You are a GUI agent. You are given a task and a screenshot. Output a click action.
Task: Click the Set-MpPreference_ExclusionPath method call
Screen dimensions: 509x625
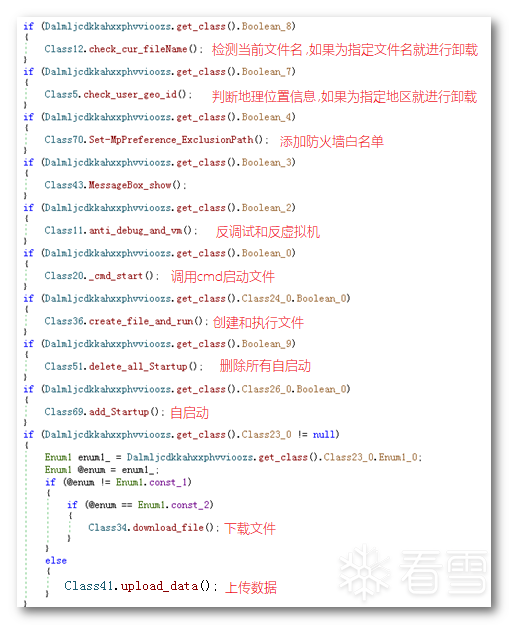[171, 140]
